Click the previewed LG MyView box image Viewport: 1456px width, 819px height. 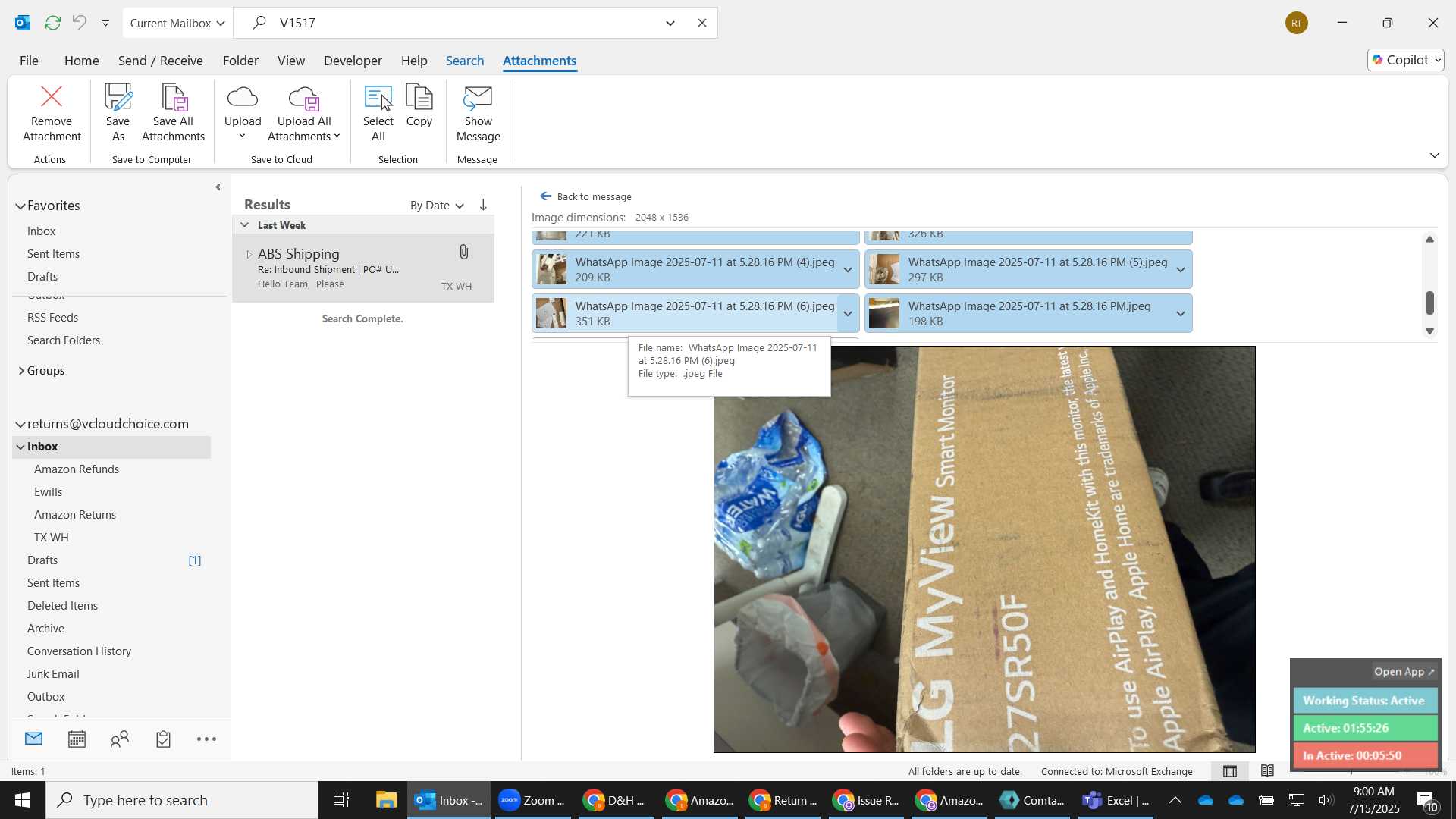point(984,549)
